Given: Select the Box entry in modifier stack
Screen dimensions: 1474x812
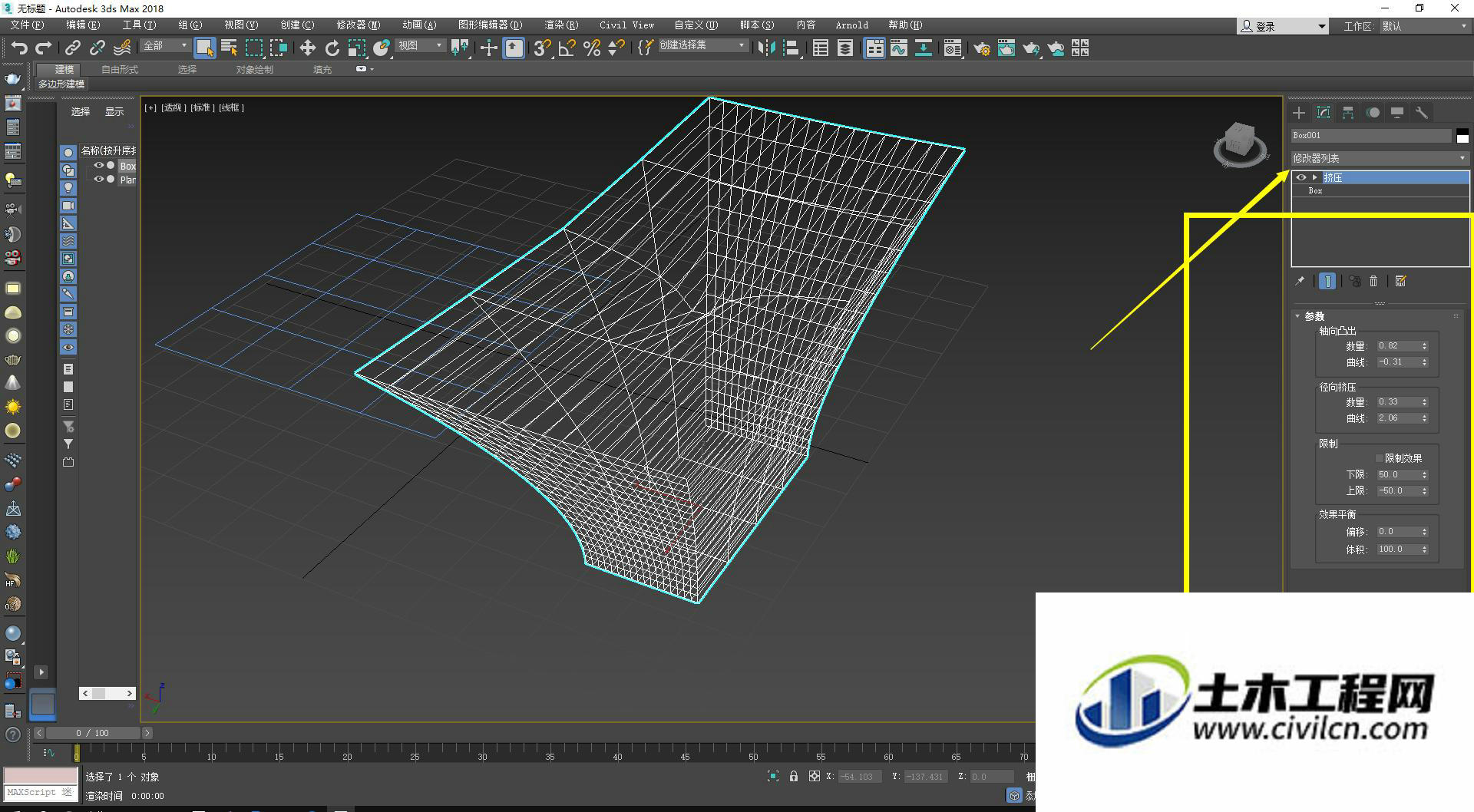Looking at the screenshot, I should pyautogui.click(x=1380, y=190).
